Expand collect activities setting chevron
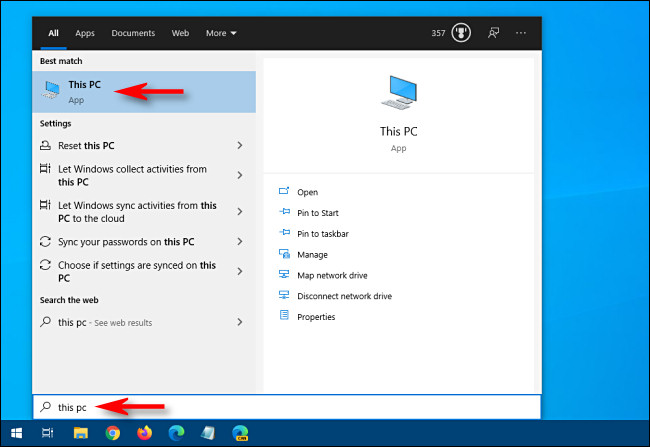 point(240,175)
